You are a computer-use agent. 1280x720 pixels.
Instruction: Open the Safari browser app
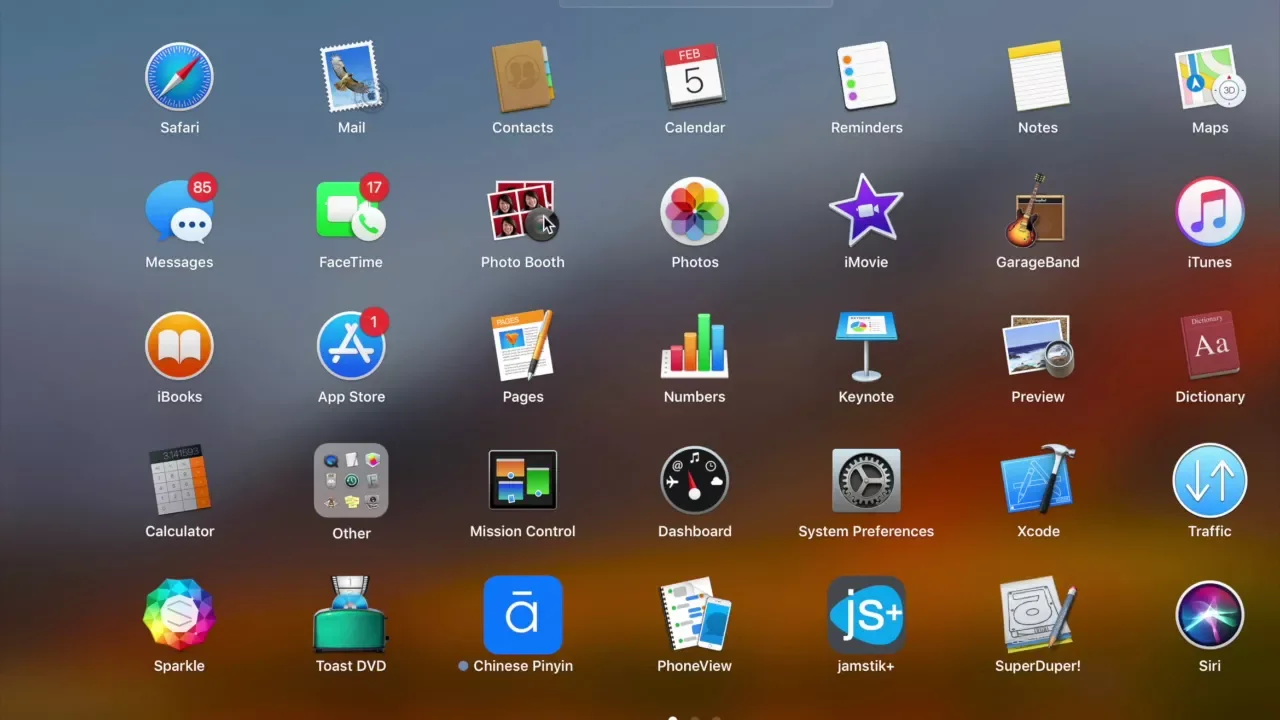click(x=179, y=77)
